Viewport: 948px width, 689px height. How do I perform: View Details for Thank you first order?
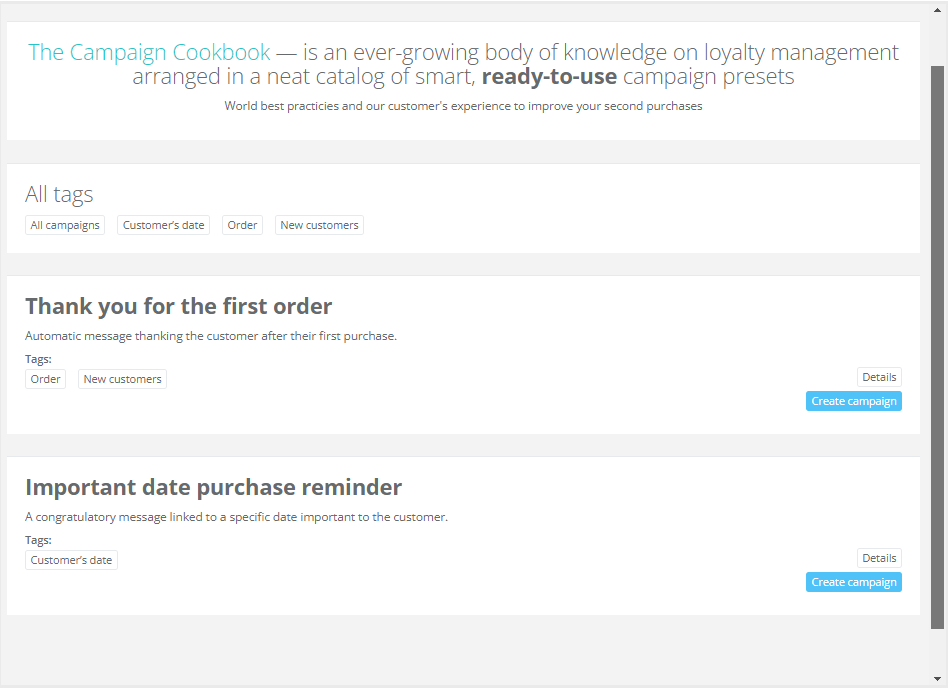click(x=879, y=377)
